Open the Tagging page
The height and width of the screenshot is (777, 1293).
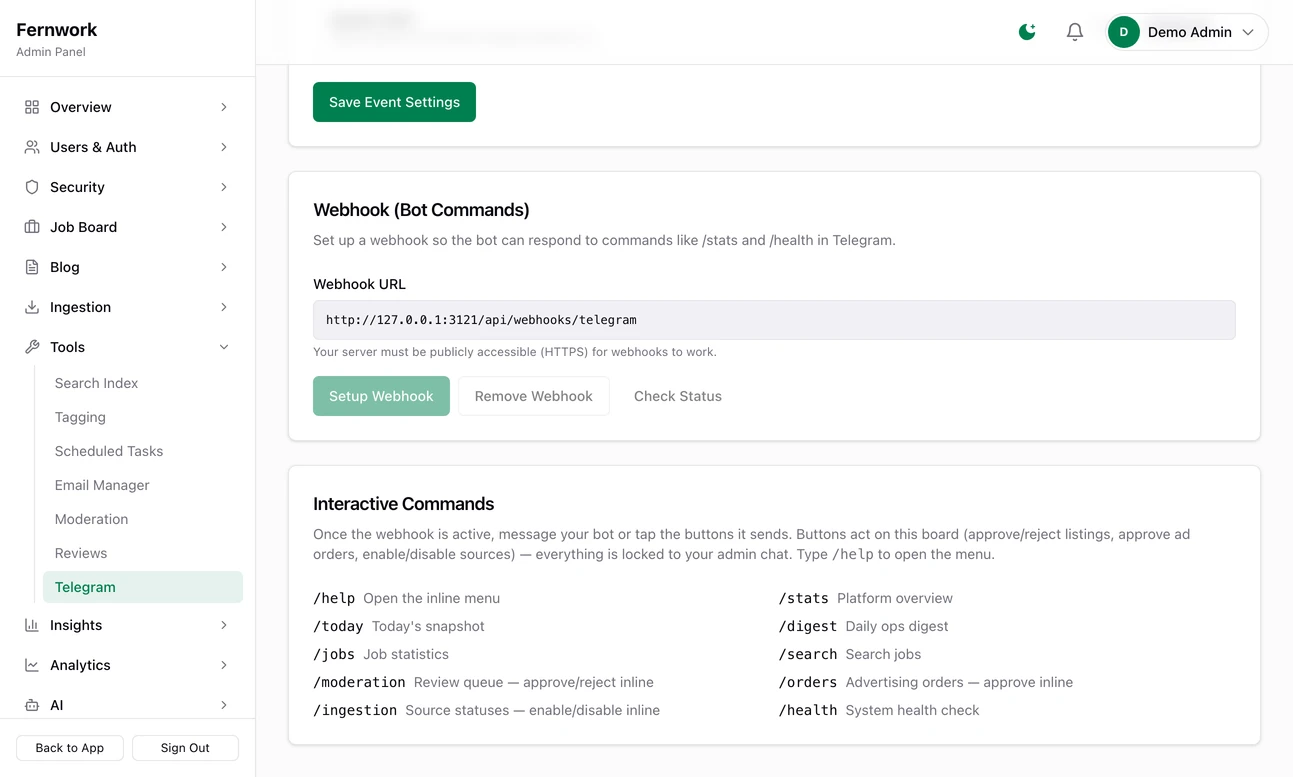coord(142,417)
